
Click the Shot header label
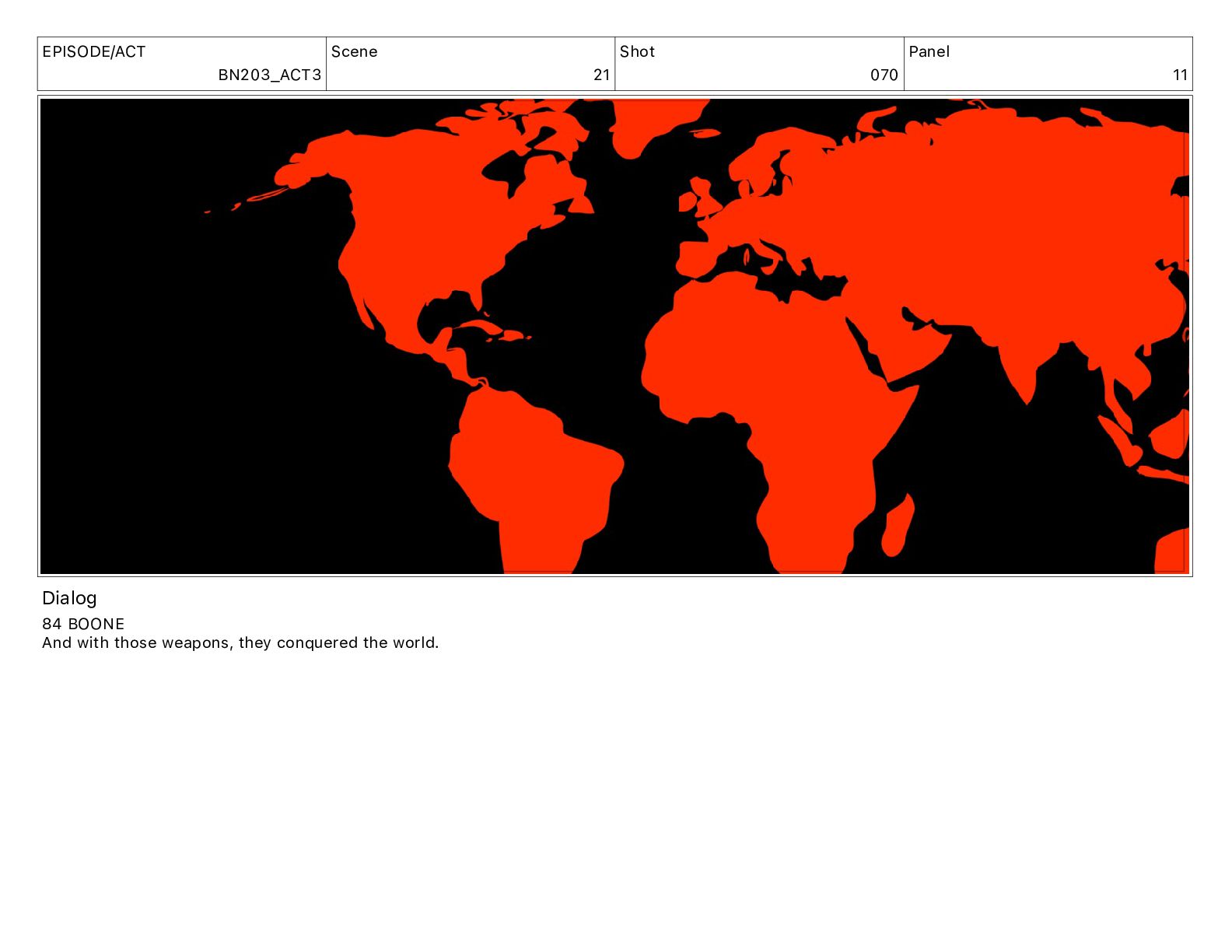637,52
